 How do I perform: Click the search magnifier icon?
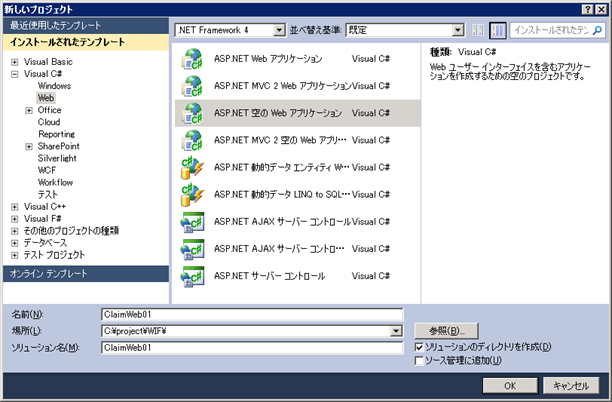coord(597,30)
